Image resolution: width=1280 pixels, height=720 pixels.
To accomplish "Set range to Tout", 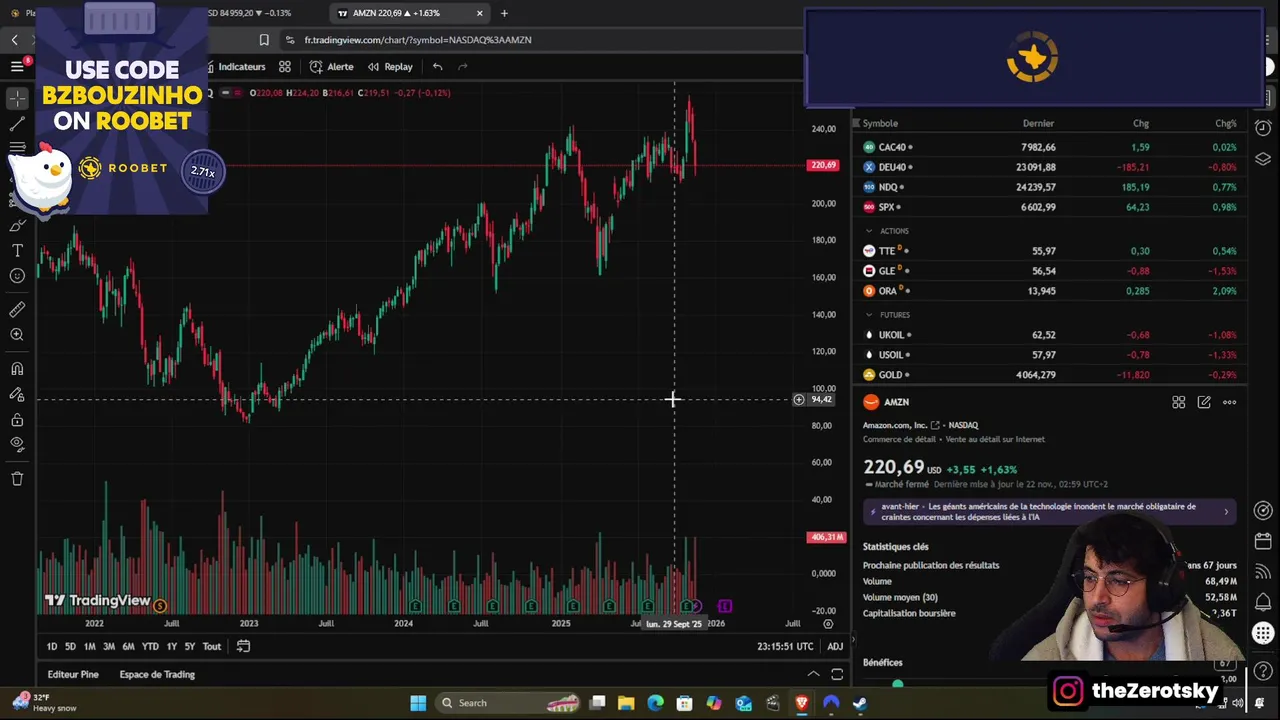I will 212,647.
